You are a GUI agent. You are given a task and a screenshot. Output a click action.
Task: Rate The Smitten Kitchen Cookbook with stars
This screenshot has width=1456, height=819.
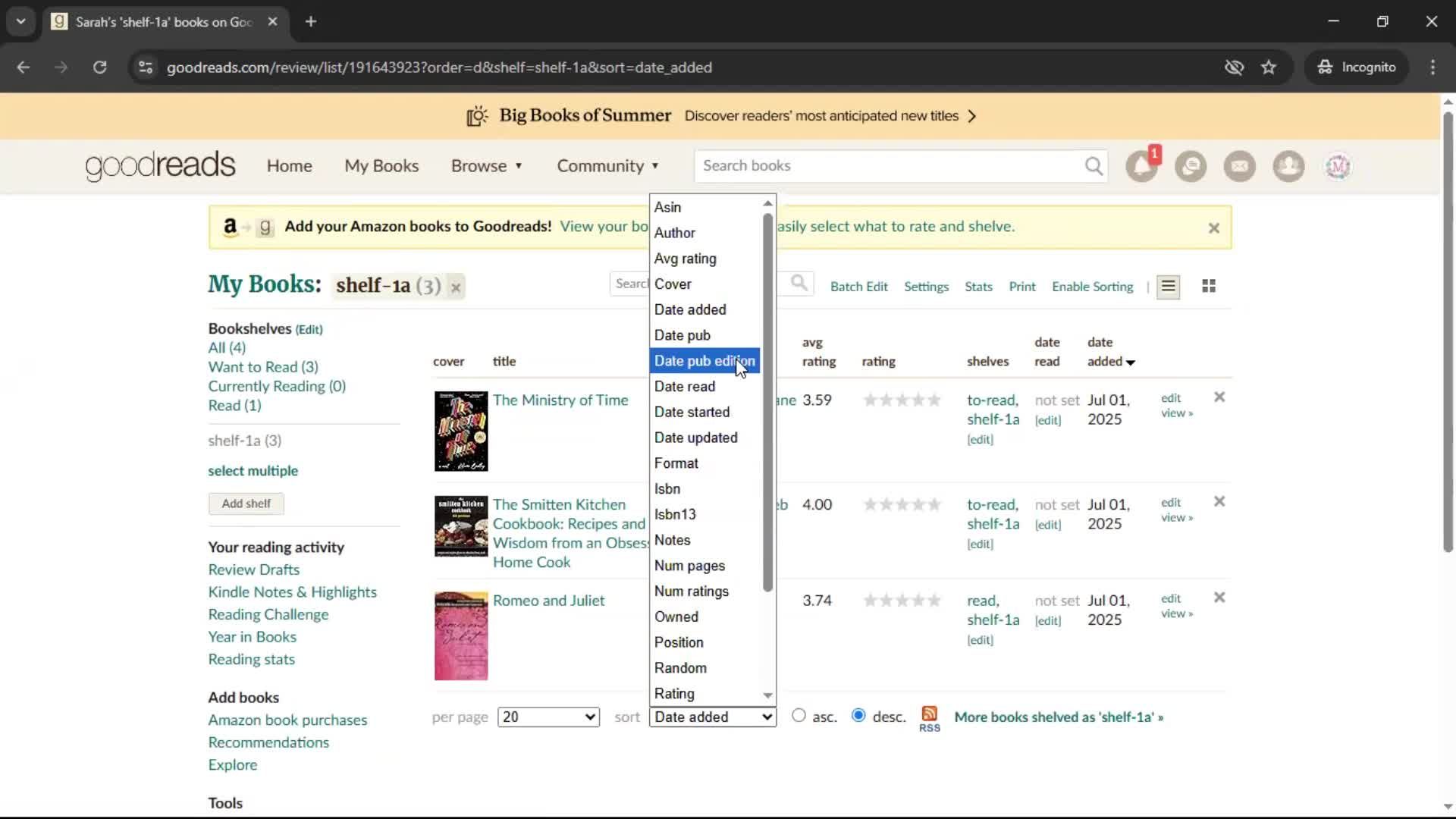pyautogui.click(x=902, y=505)
